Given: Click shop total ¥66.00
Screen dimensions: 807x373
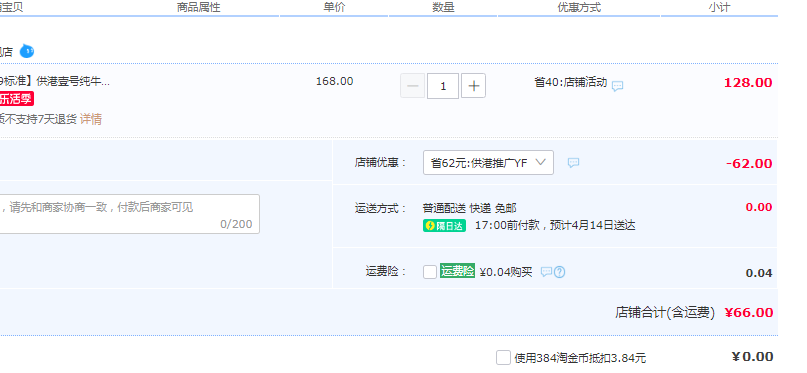Looking at the screenshot, I should click(x=749, y=312).
